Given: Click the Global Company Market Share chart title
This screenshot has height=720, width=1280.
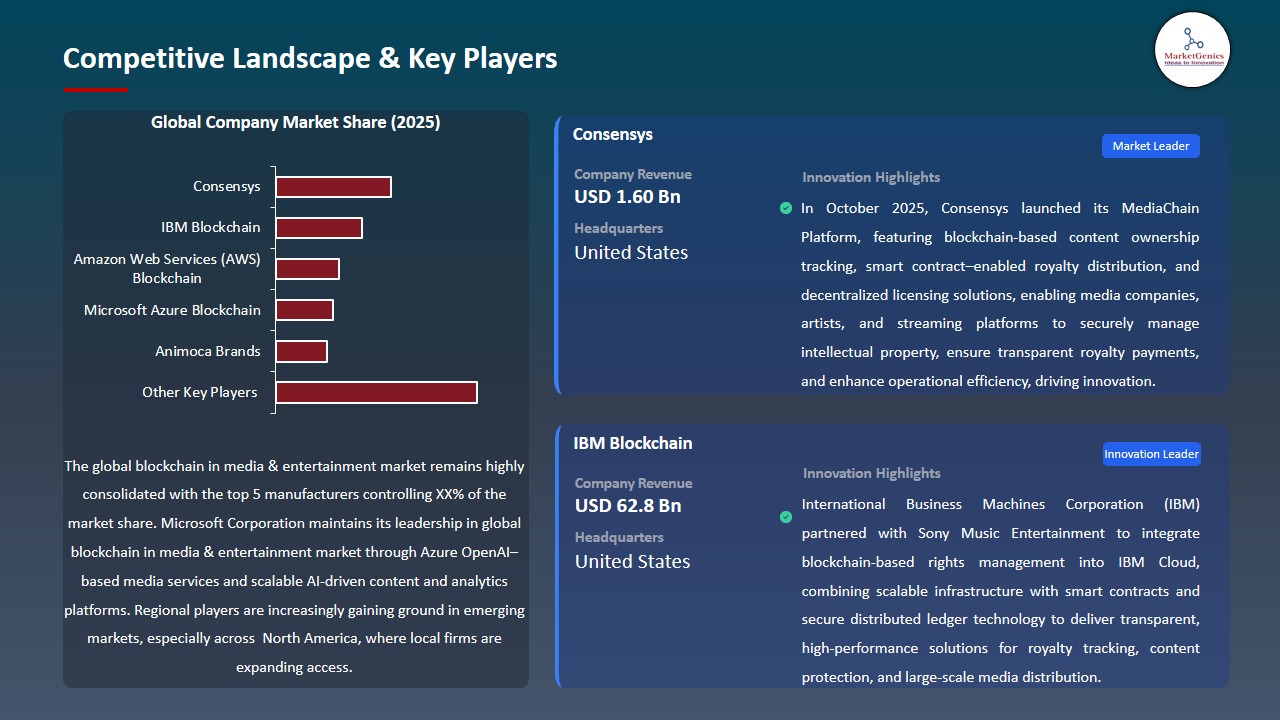Looking at the screenshot, I should (295, 122).
